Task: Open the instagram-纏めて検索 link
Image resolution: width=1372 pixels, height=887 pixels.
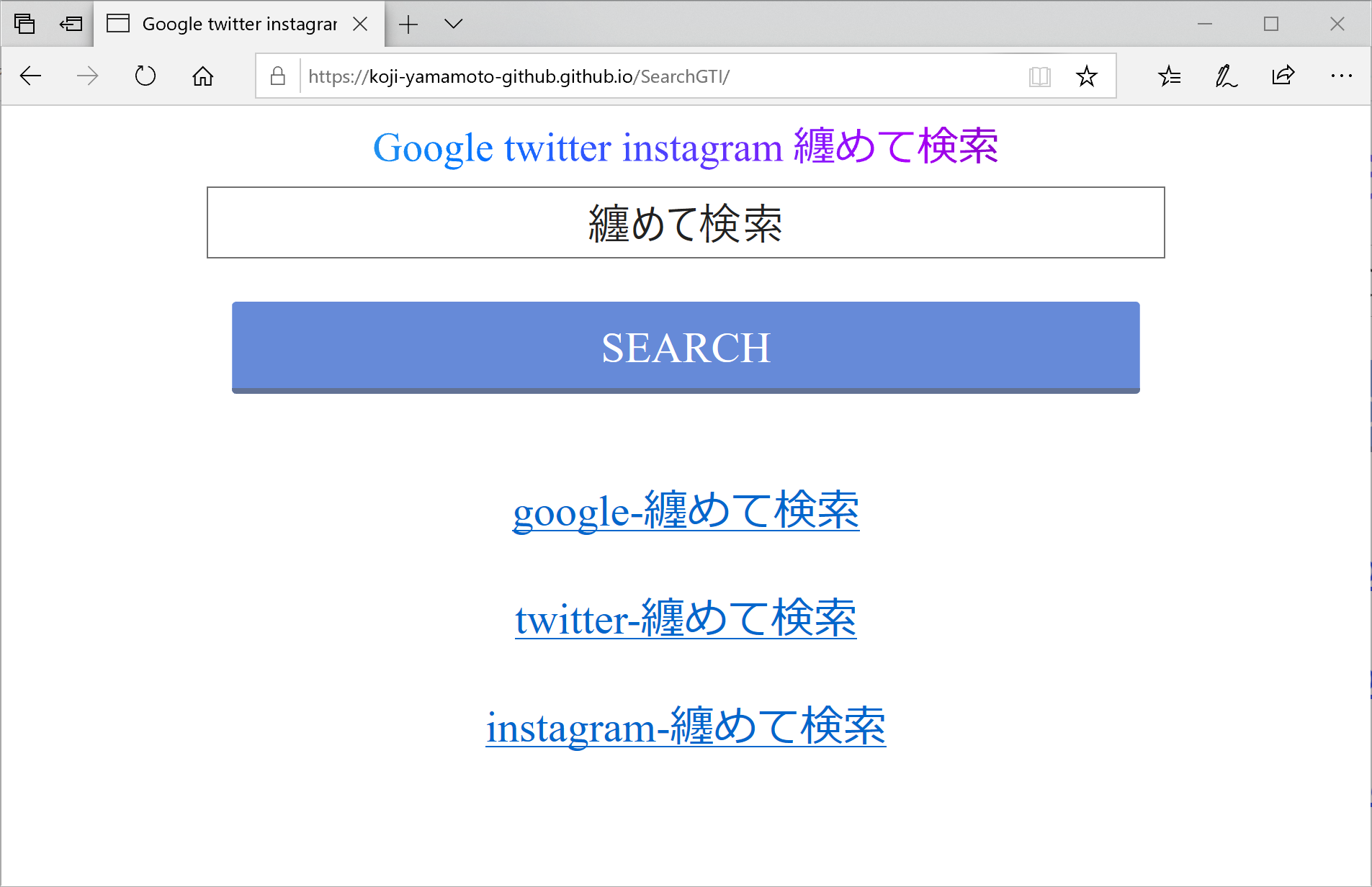Action: pos(686,726)
